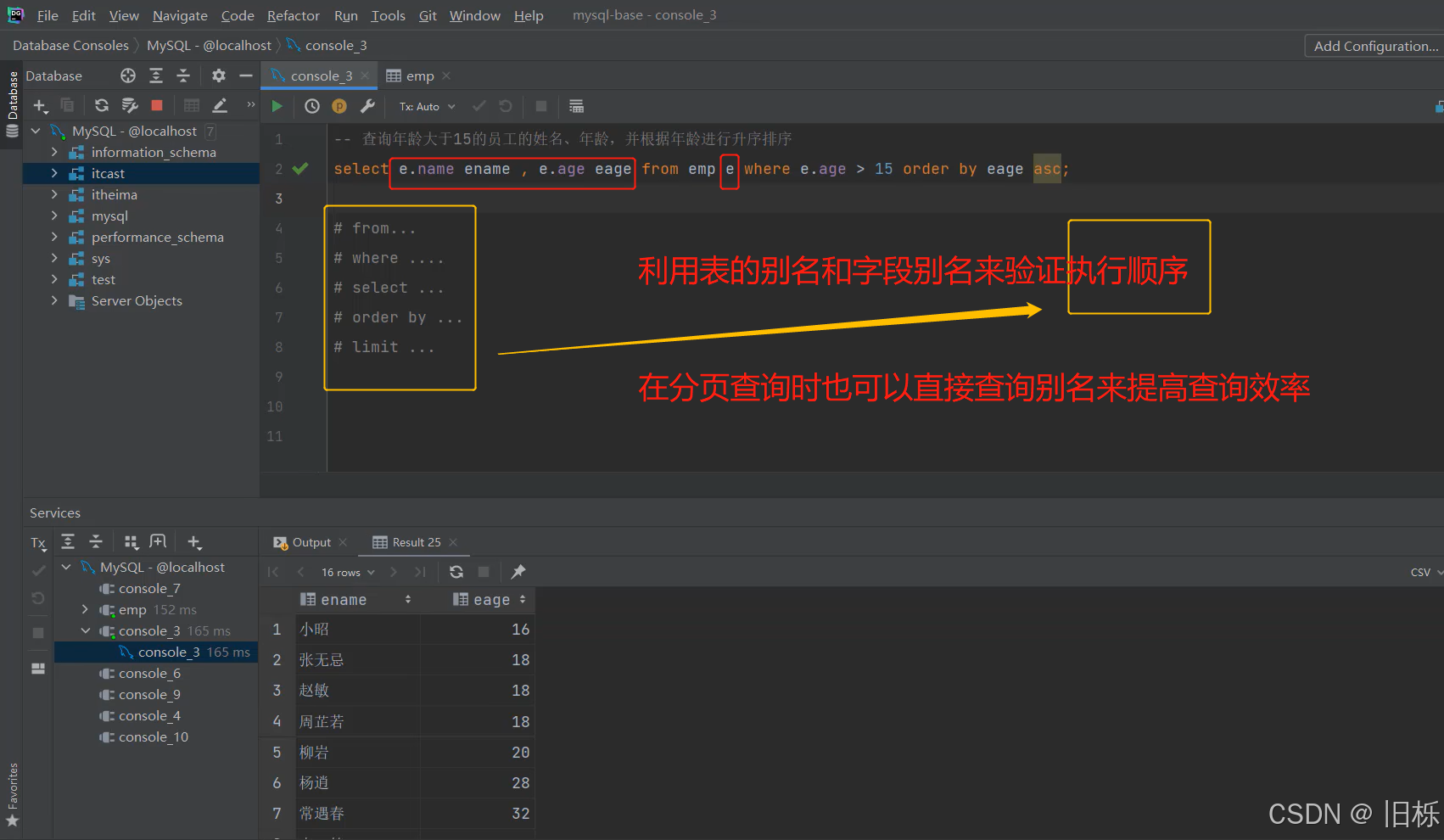Expand the itcast schema node
This screenshot has height=840, width=1444.
coord(54,173)
